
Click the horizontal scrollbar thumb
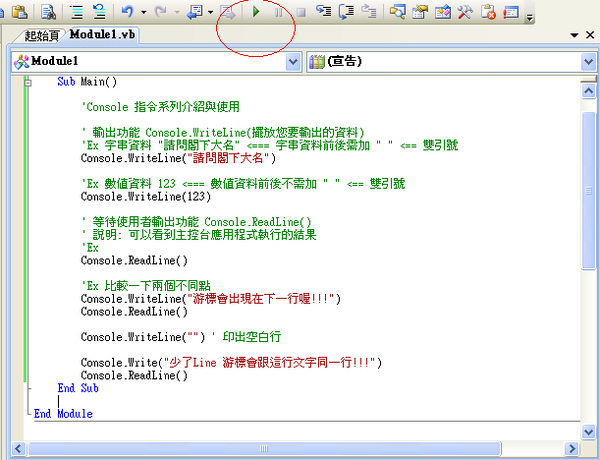(265, 448)
